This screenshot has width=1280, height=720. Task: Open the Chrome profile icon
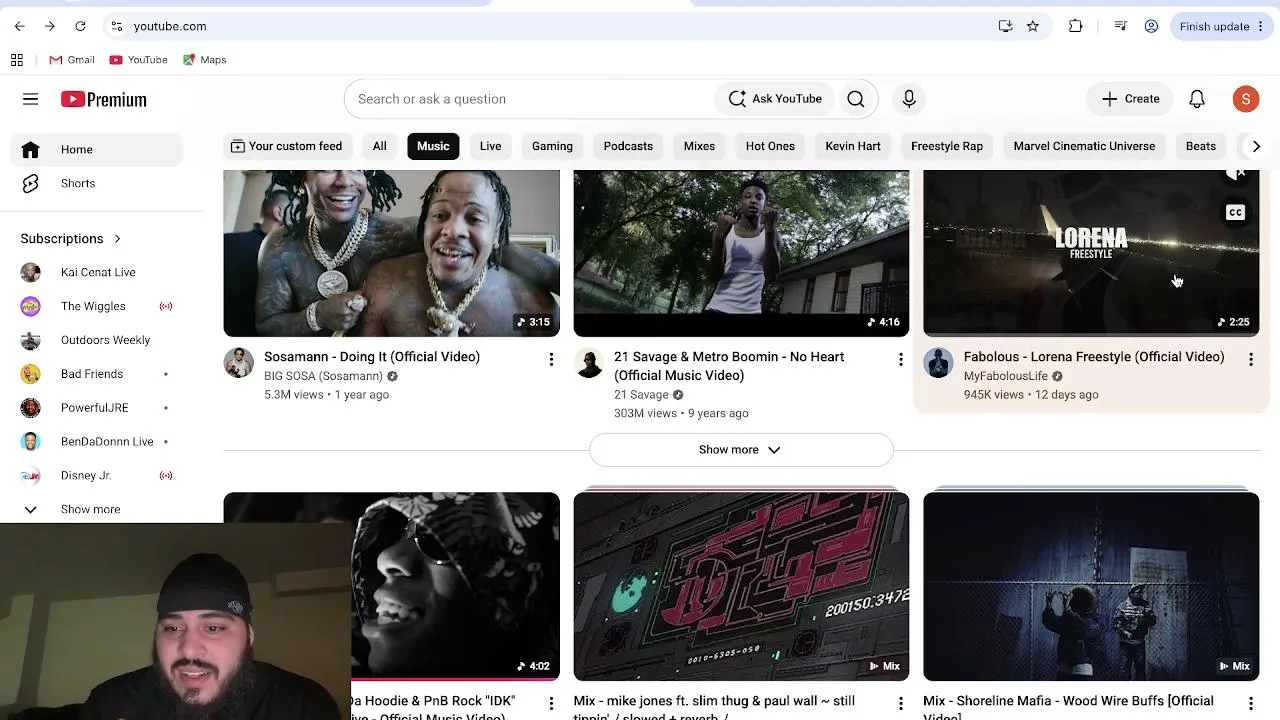tap(1151, 26)
